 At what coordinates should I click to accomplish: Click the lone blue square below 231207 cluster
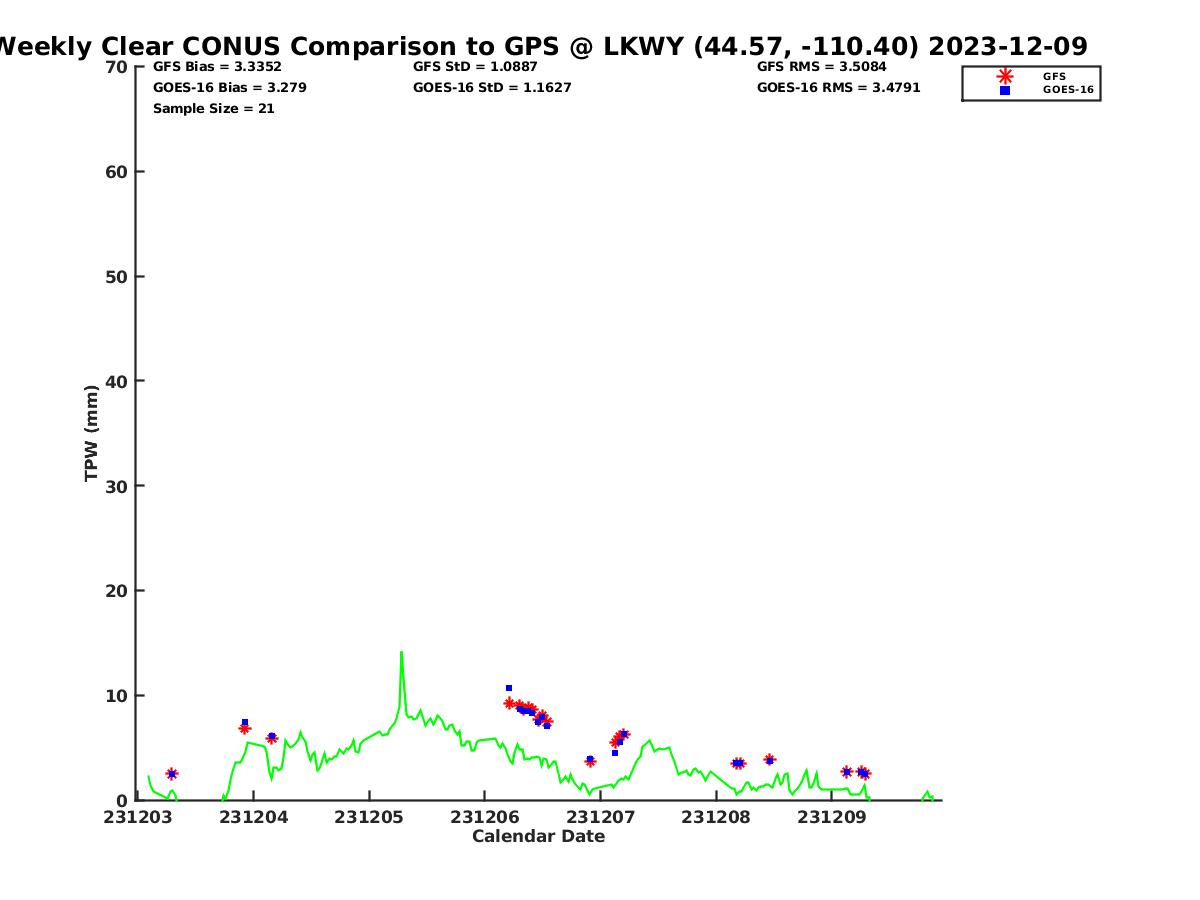[x=615, y=753]
